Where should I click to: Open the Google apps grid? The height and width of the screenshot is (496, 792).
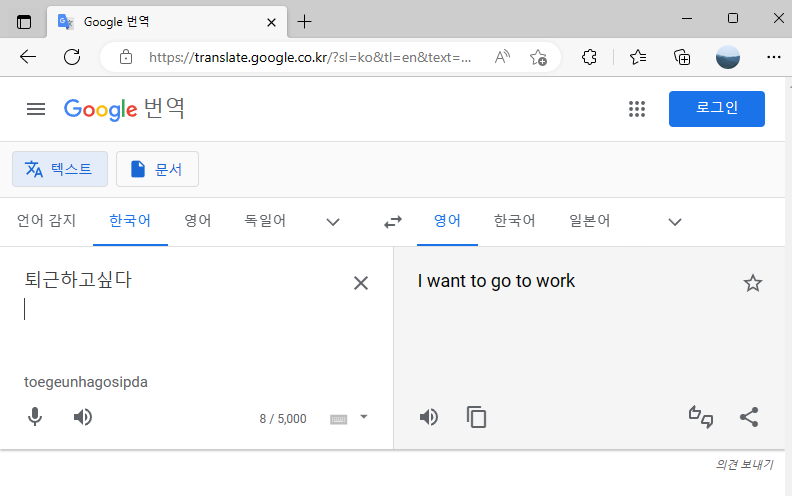coord(637,109)
